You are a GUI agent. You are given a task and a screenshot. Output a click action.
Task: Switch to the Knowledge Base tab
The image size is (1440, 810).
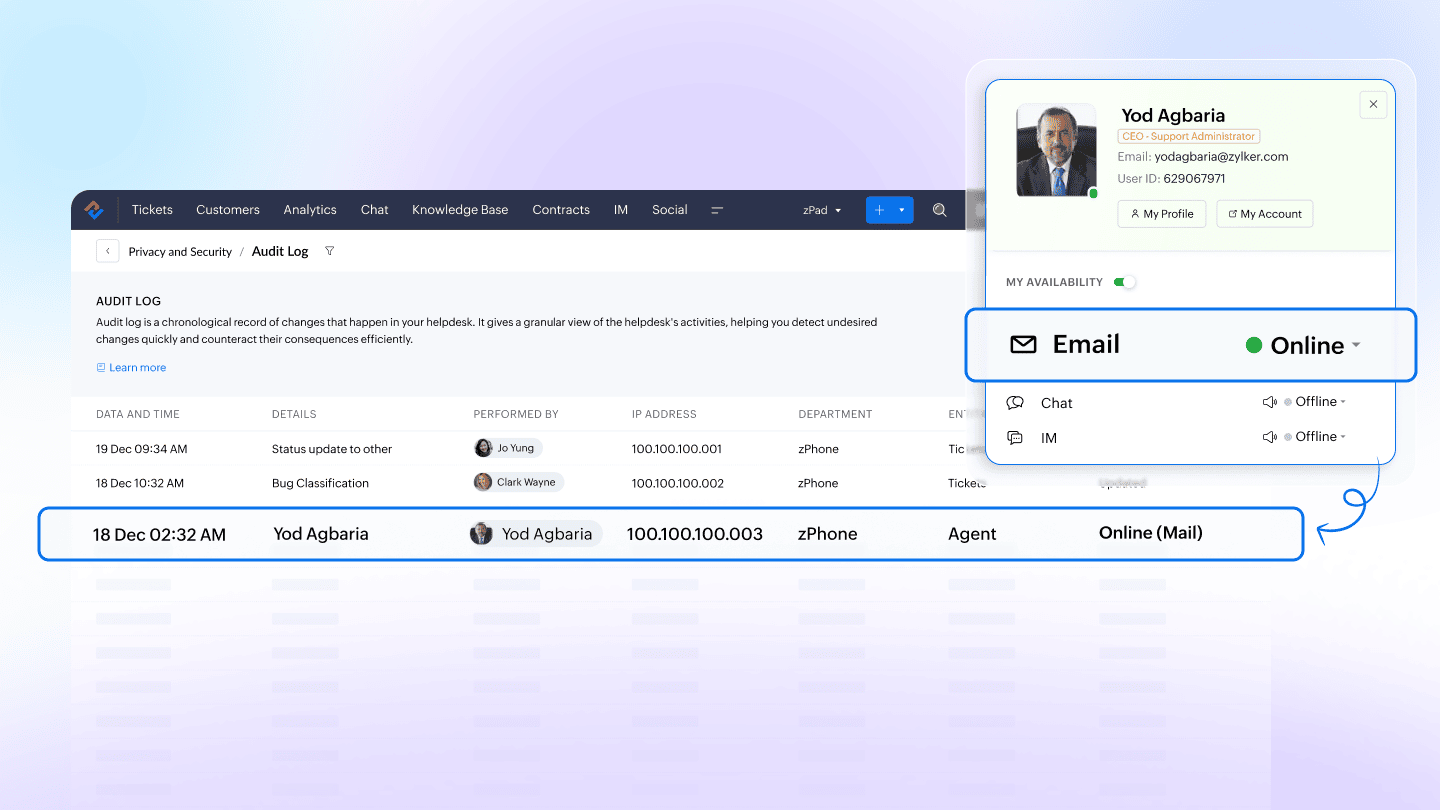coord(460,210)
